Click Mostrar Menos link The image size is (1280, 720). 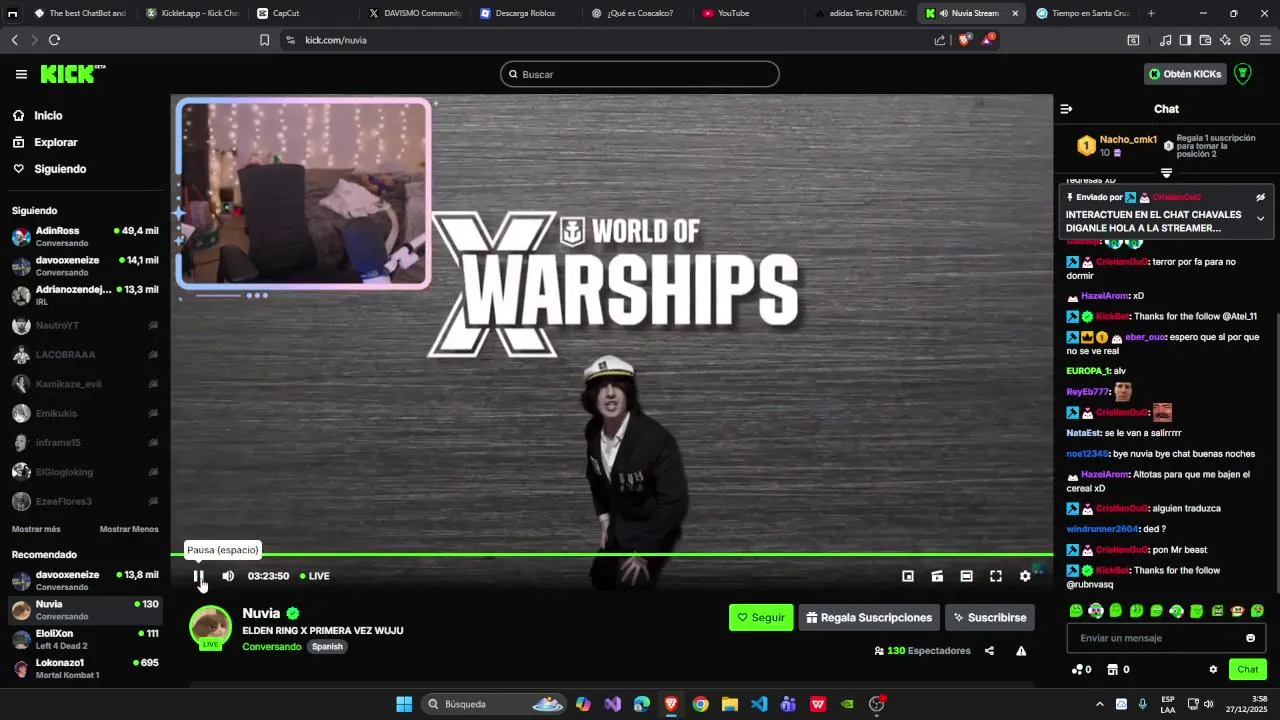(129, 529)
